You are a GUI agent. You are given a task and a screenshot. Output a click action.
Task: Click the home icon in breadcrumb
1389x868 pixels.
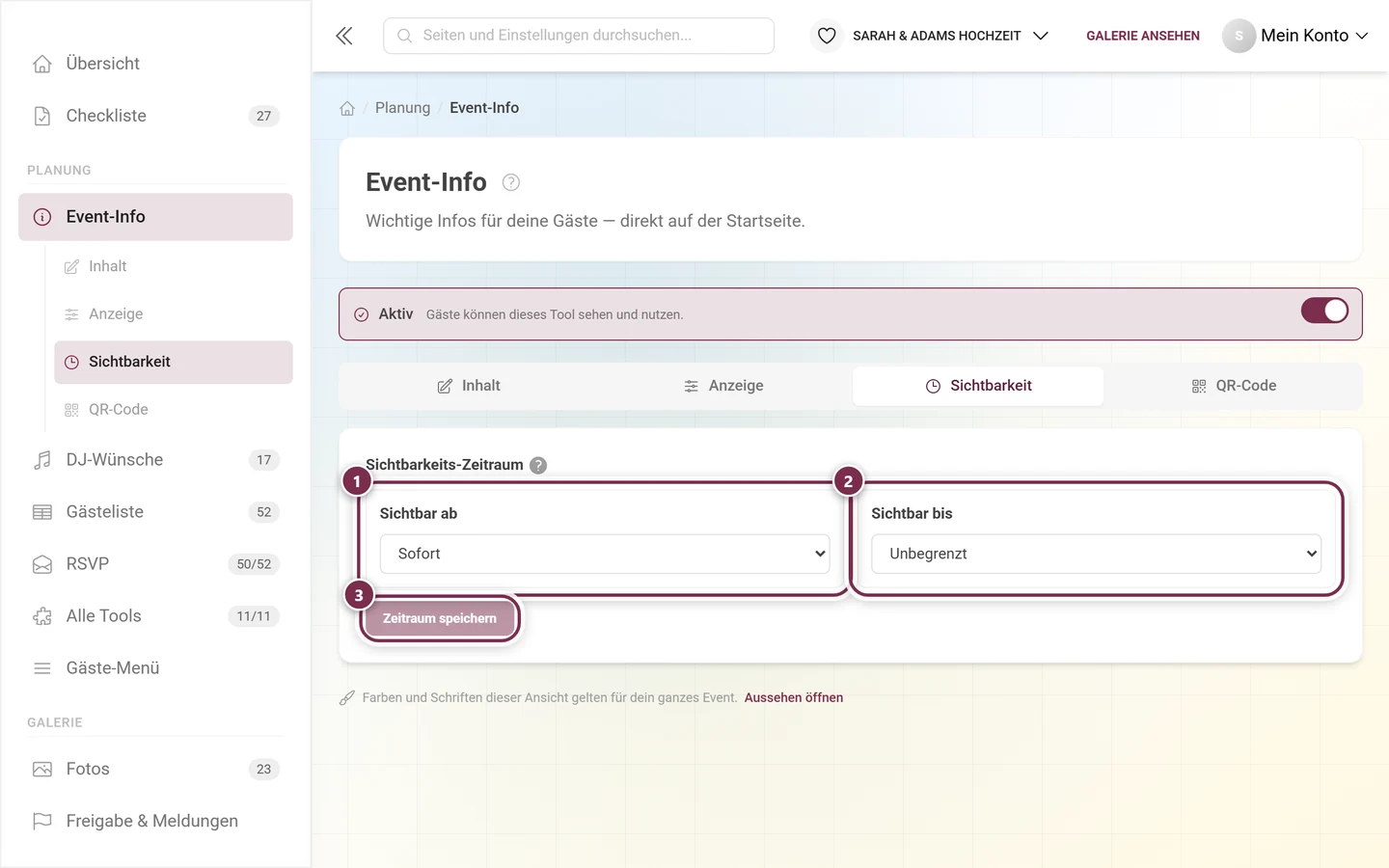click(x=347, y=108)
